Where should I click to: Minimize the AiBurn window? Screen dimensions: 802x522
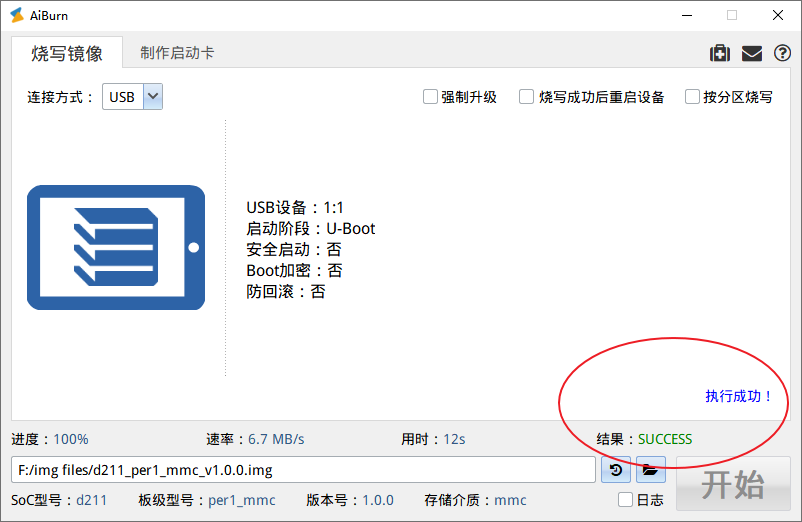(686, 15)
